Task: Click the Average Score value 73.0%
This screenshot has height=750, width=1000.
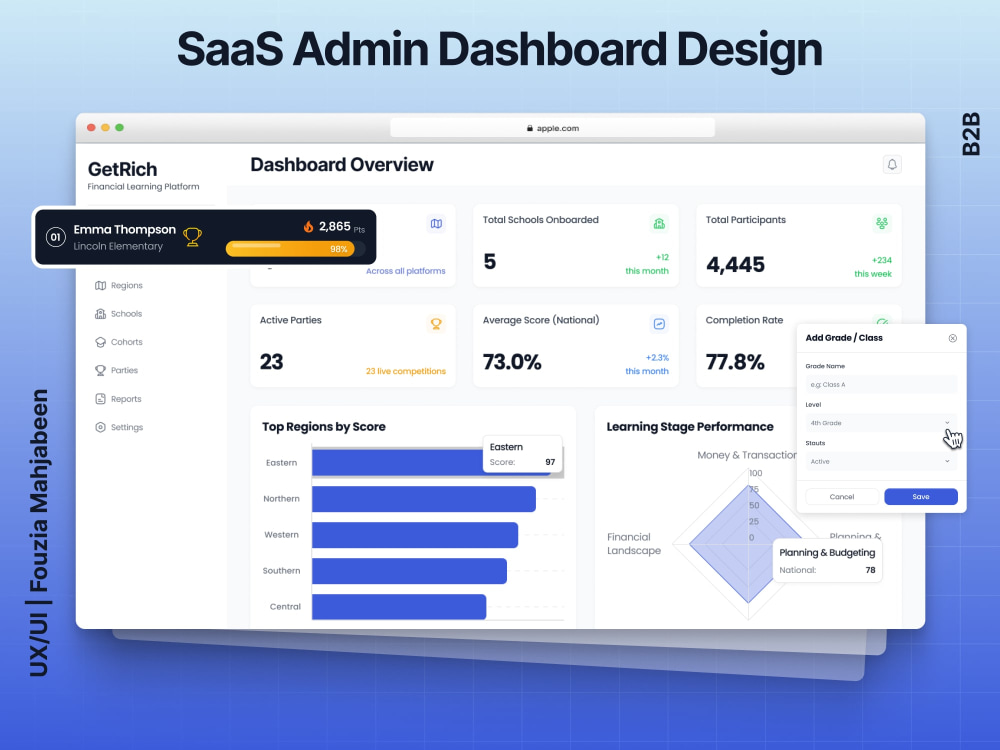Action: pos(511,362)
